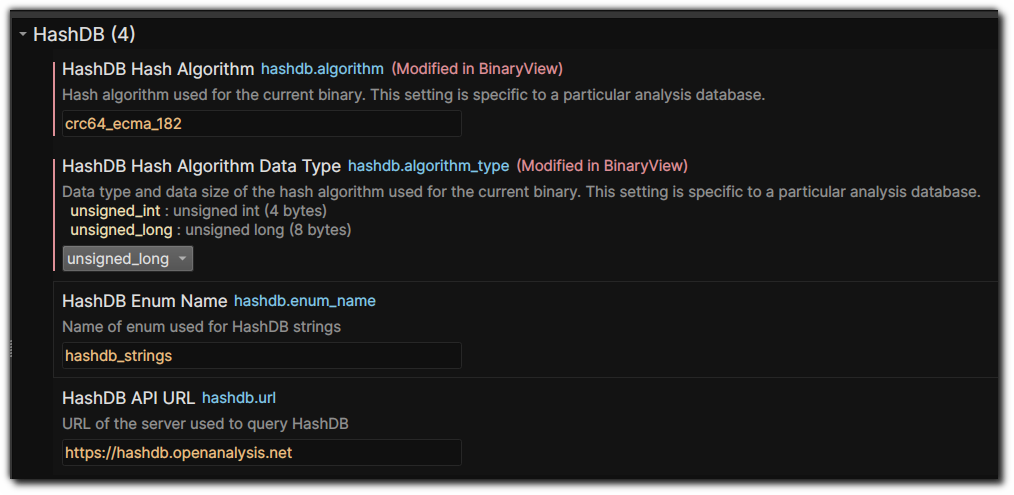Image resolution: width=1014 pixels, height=495 pixels.
Task: Click the crc64_ecma_182 algorithm input field
Action: click(x=261, y=124)
